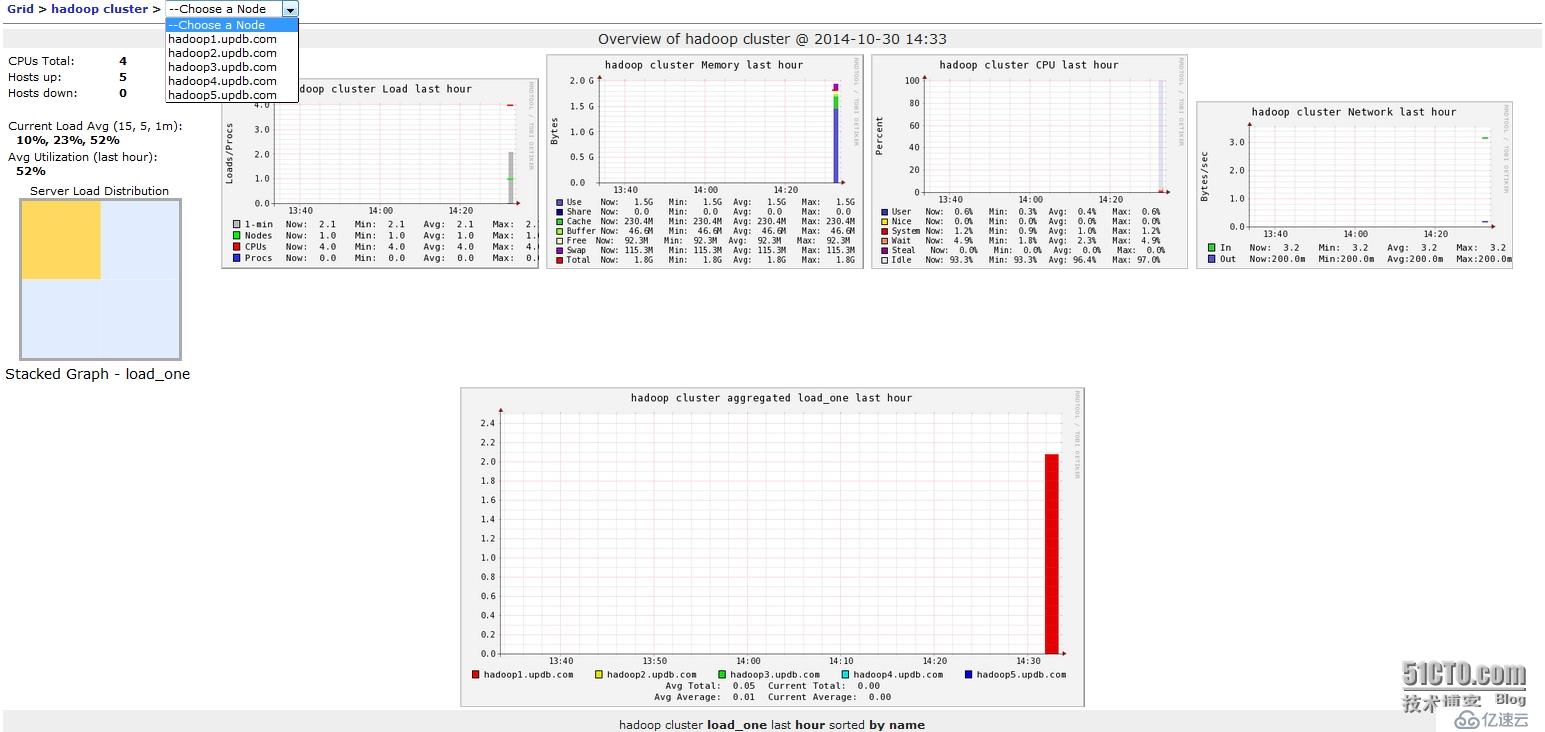Click the Avg Utilization (last hour) label

[x=83, y=157]
